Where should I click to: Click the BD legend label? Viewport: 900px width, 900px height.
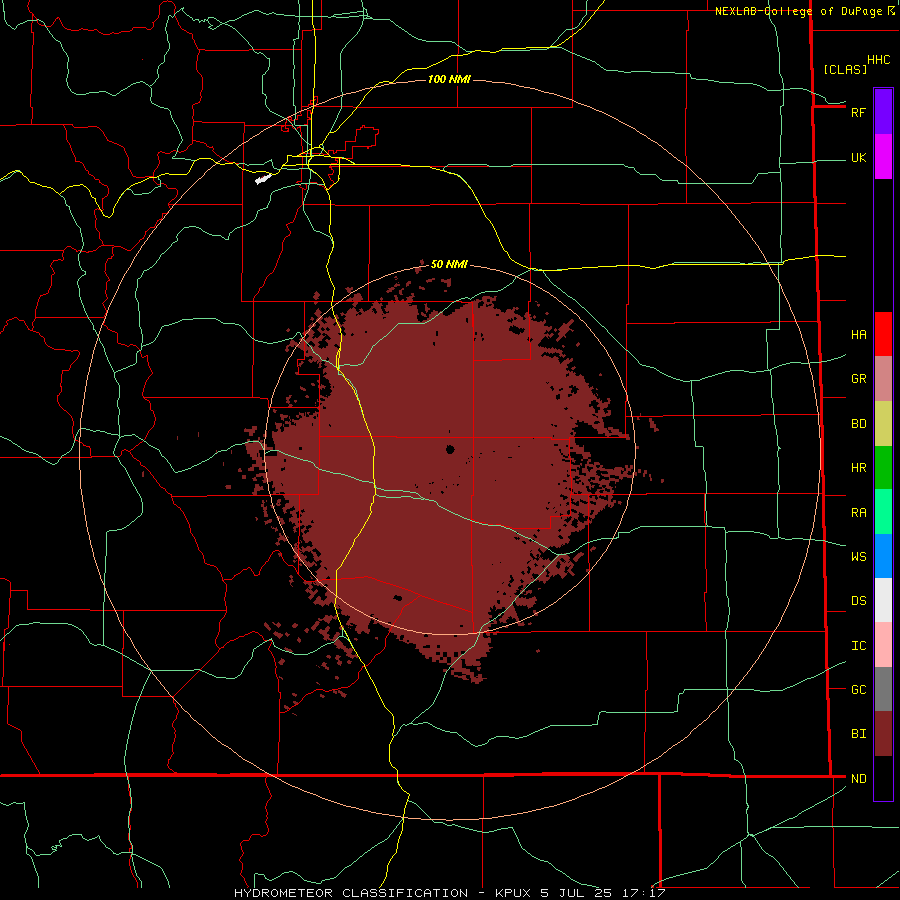coord(858,424)
